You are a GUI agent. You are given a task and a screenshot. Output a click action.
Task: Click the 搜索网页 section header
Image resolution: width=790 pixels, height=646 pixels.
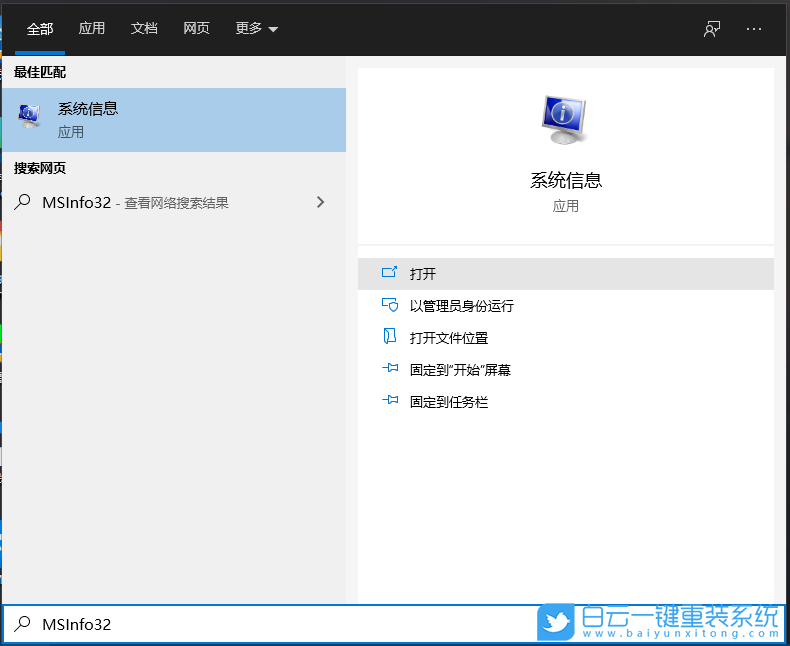point(40,168)
